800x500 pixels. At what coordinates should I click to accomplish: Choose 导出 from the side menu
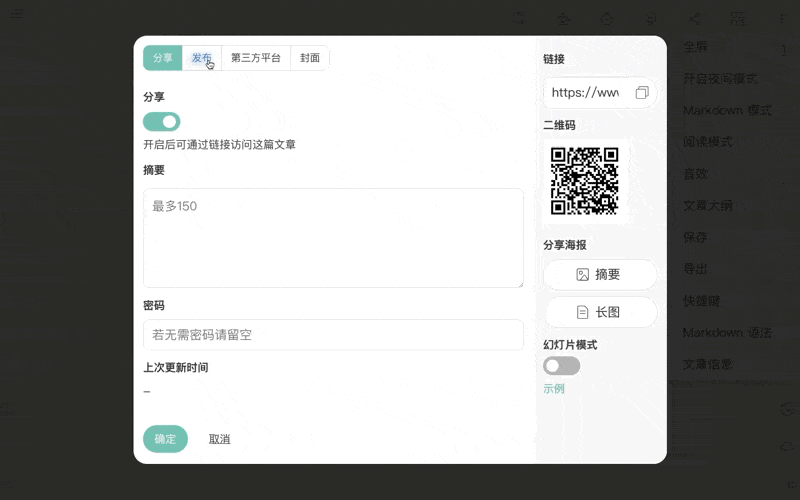[695, 269]
